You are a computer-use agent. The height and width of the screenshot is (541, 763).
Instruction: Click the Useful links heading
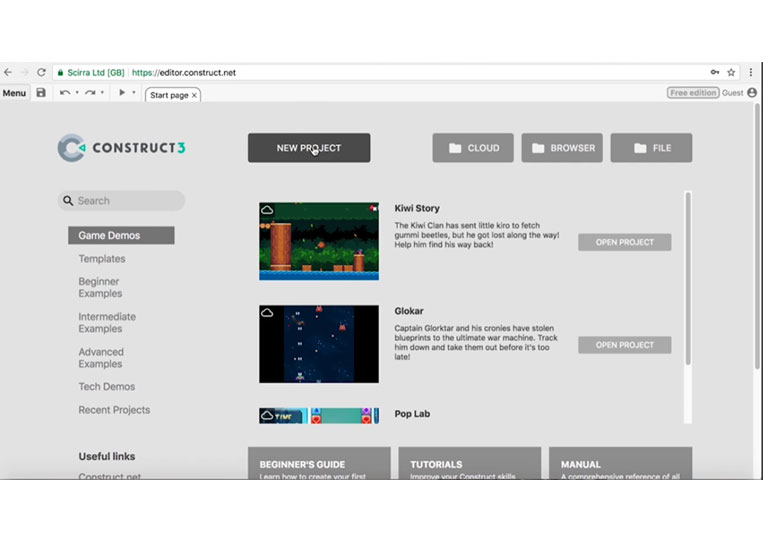(107, 457)
